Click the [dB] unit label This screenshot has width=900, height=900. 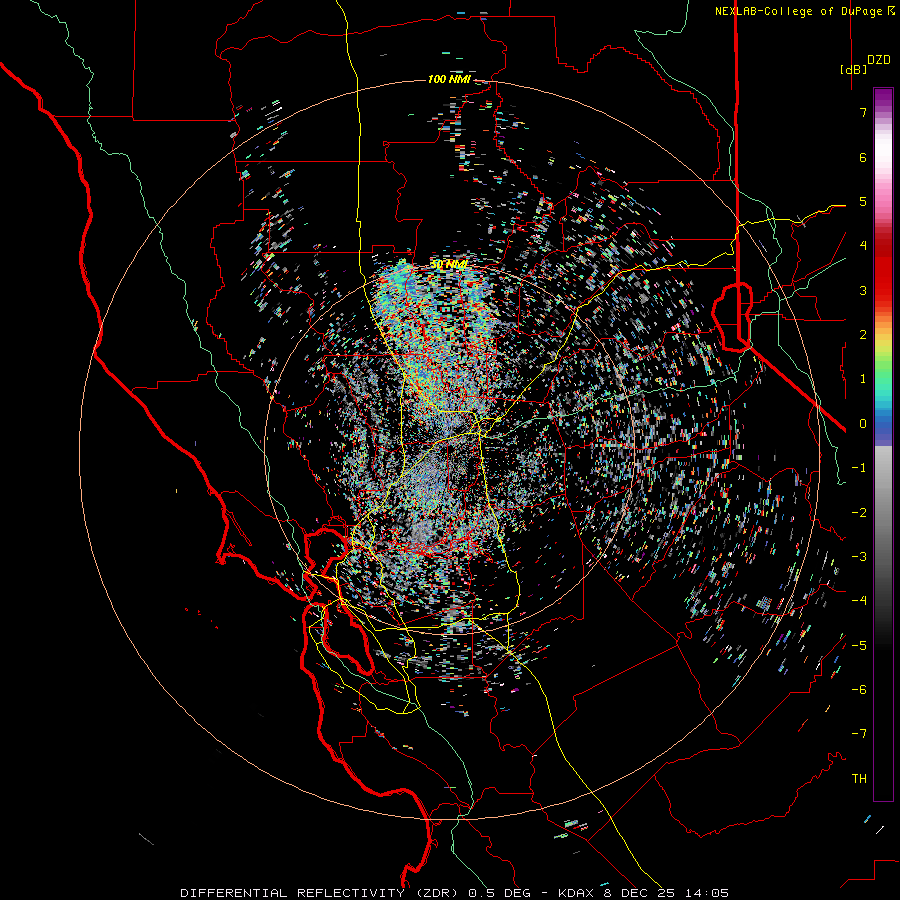coord(854,69)
